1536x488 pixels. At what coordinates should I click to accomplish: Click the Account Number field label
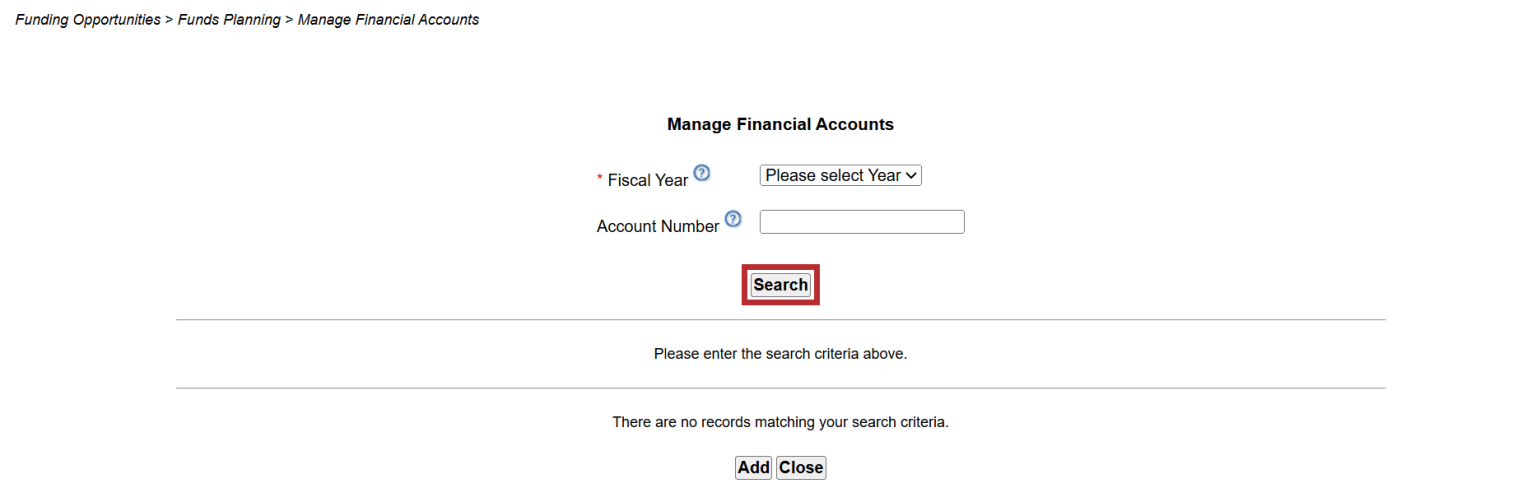pyautogui.click(x=658, y=227)
